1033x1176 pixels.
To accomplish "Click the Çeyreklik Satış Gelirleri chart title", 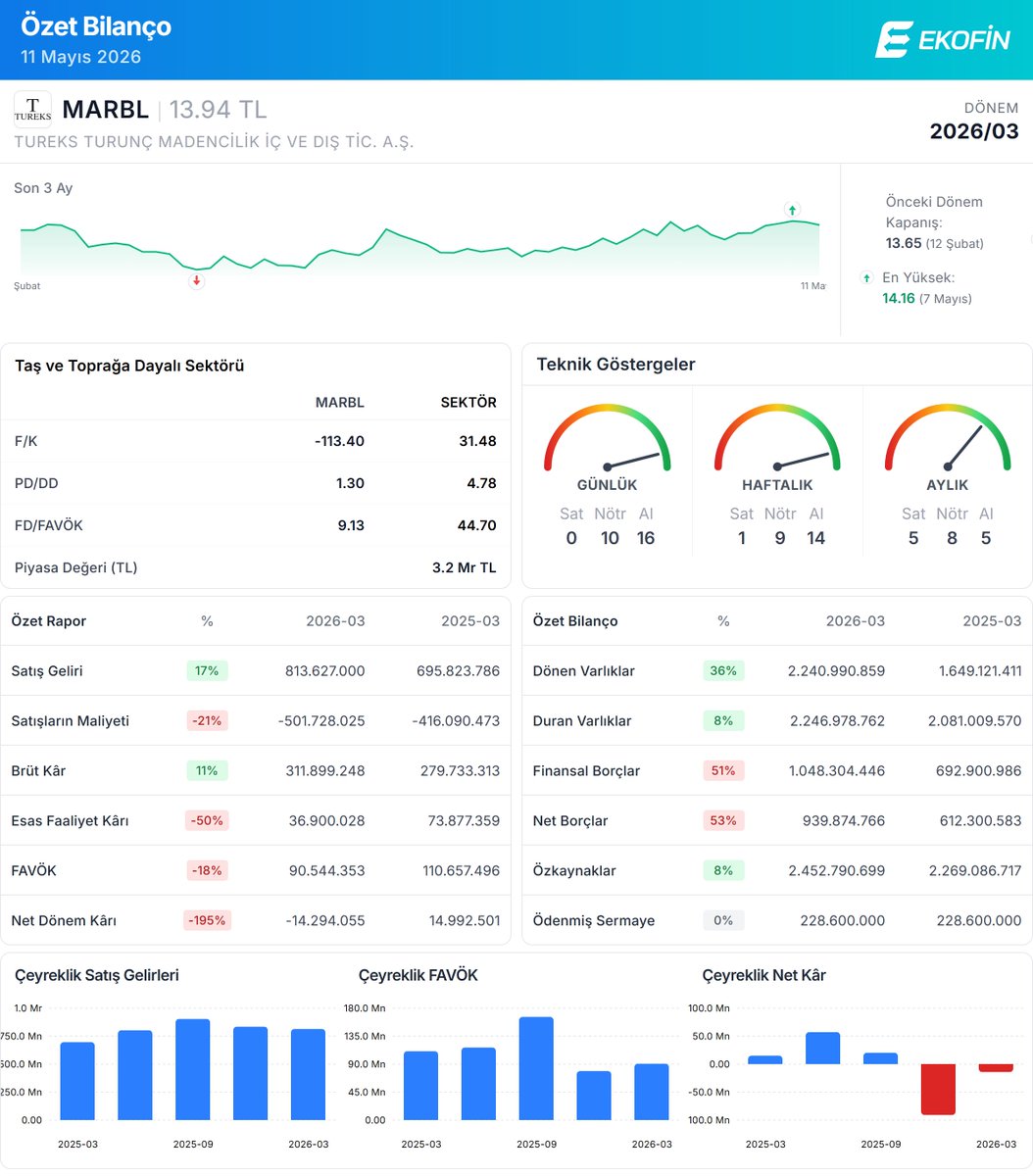I will [x=97, y=975].
